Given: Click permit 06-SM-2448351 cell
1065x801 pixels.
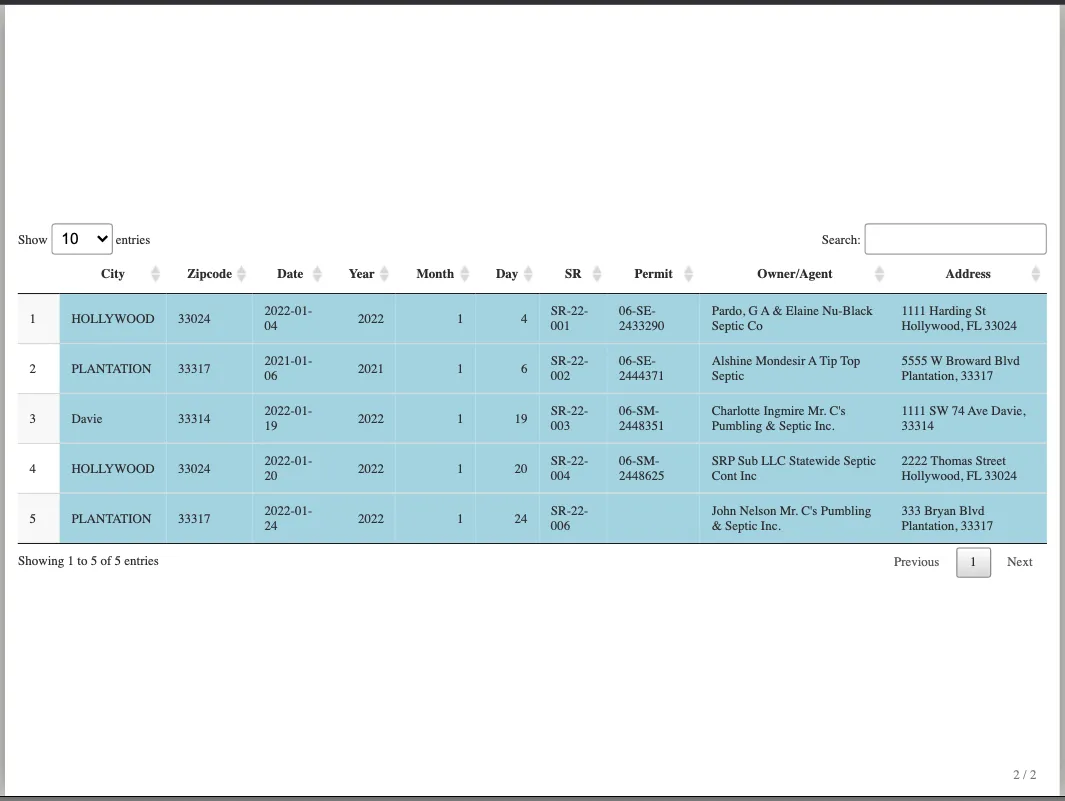Looking at the screenshot, I should coord(653,419).
